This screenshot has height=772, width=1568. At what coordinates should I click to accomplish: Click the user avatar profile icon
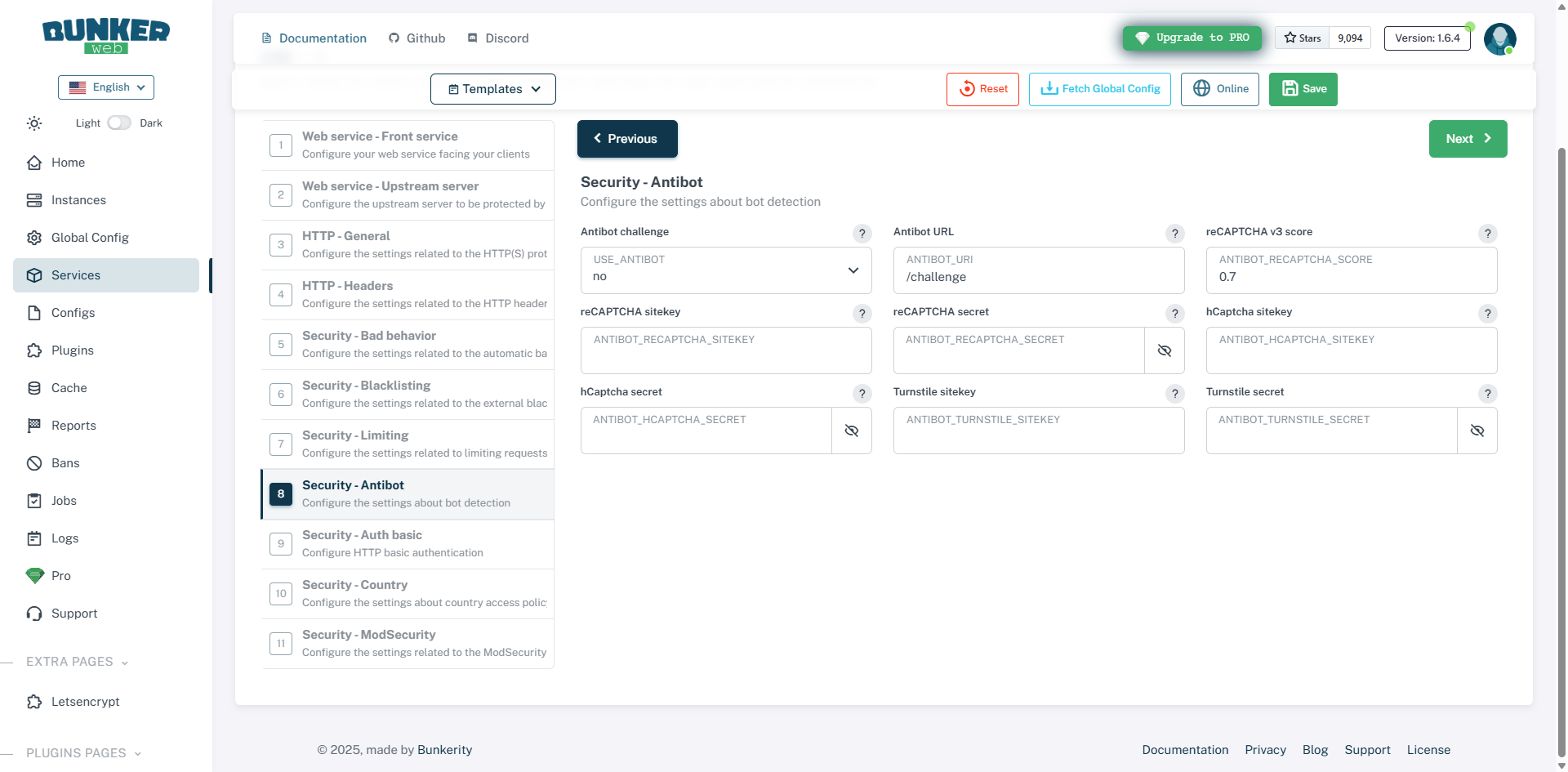(x=1499, y=38)
